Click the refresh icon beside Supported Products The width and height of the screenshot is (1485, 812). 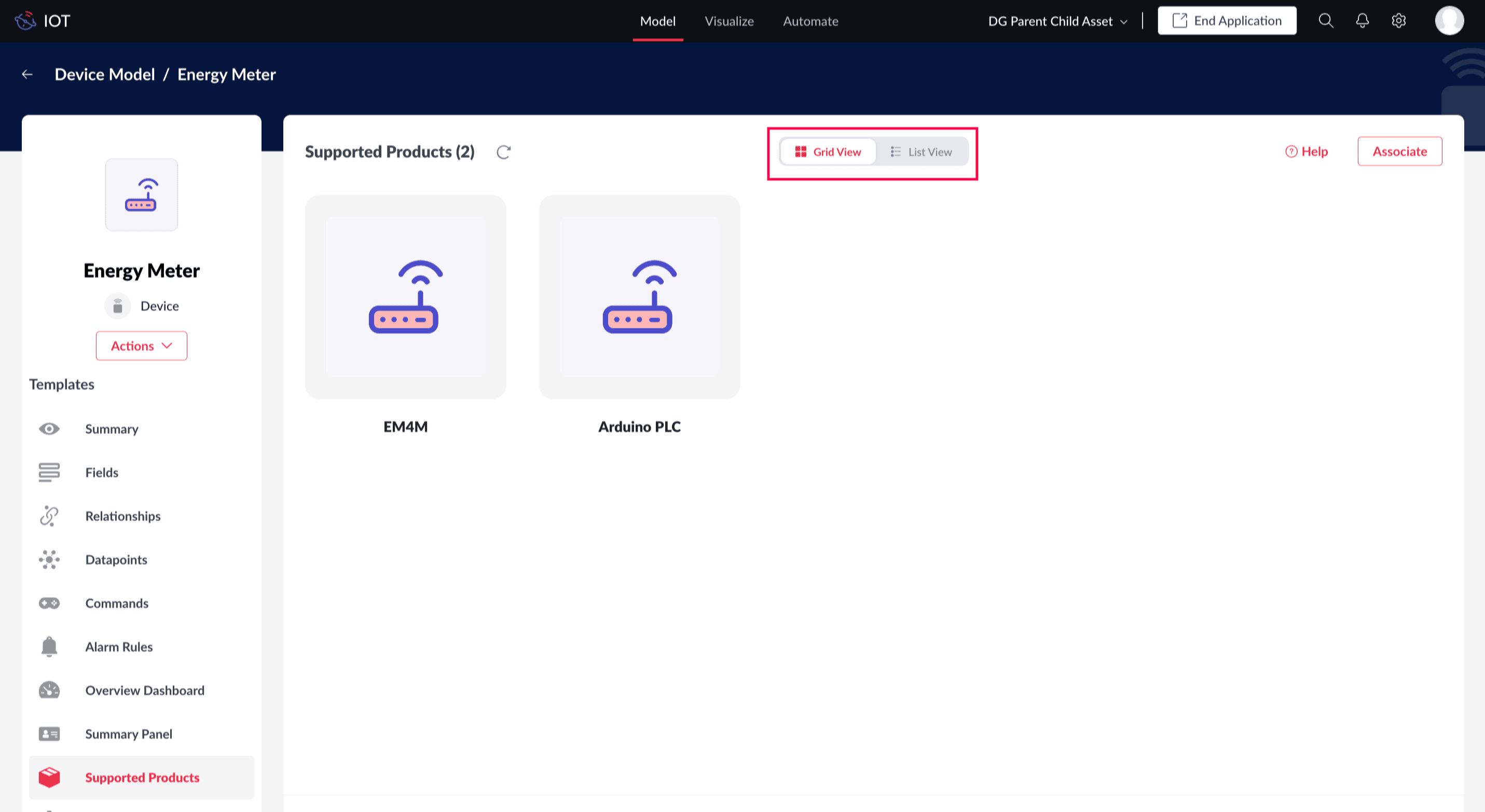click(x=503, y=152)
